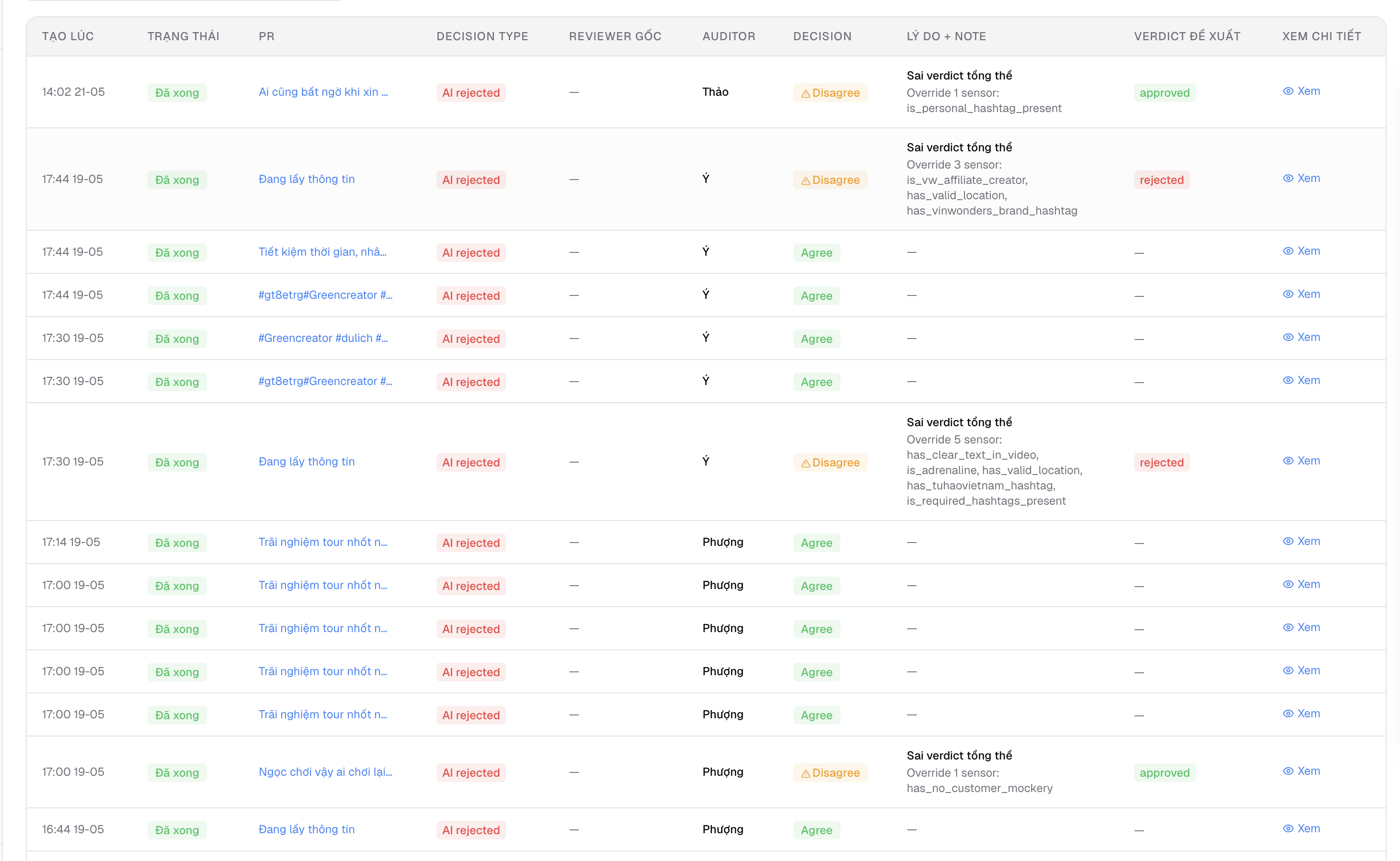
Task: Click 'Đã xong' status in the 16:44 19-05 row
Action: (177, 830)
